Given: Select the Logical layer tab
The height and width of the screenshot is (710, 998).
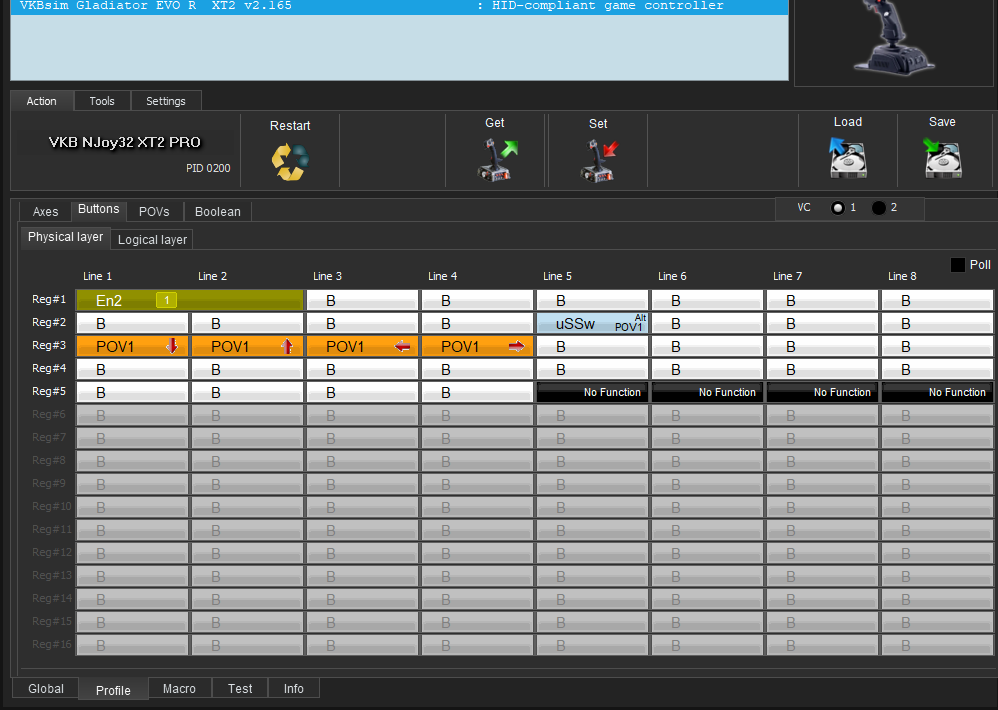Looking at the screenshot, I should point(152,240).
